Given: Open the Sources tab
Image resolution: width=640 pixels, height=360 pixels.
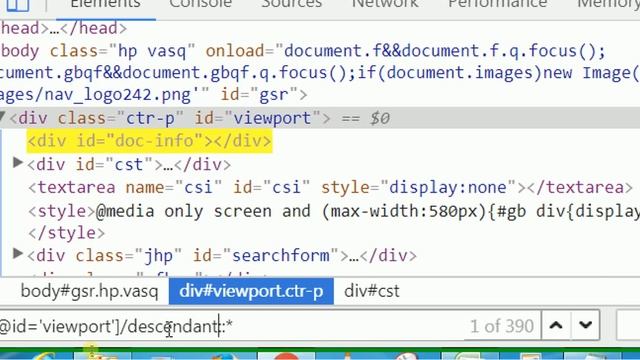Looking at the screenshot, I should tap(291, 5).
